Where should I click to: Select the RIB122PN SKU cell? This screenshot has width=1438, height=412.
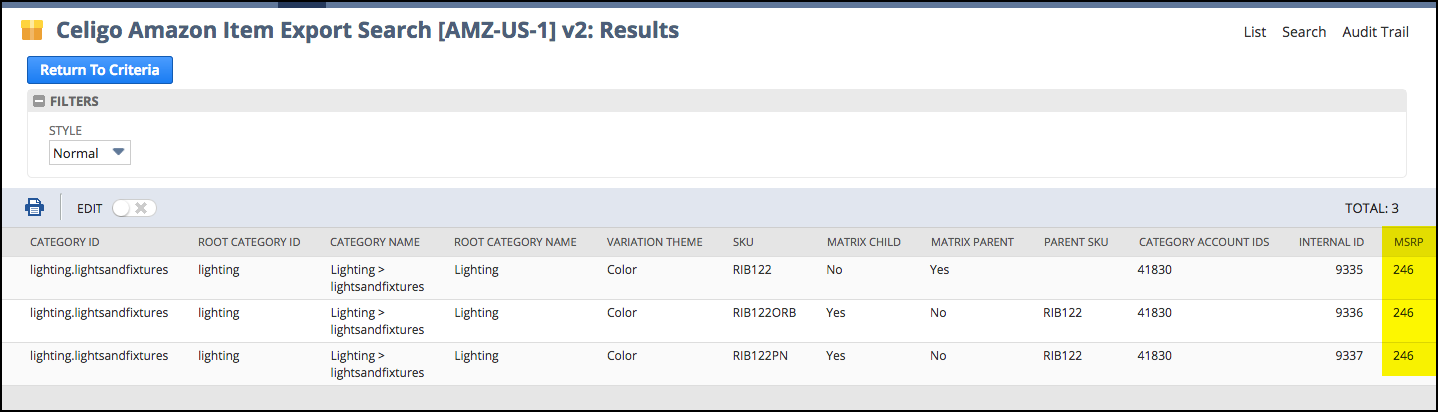760,355
